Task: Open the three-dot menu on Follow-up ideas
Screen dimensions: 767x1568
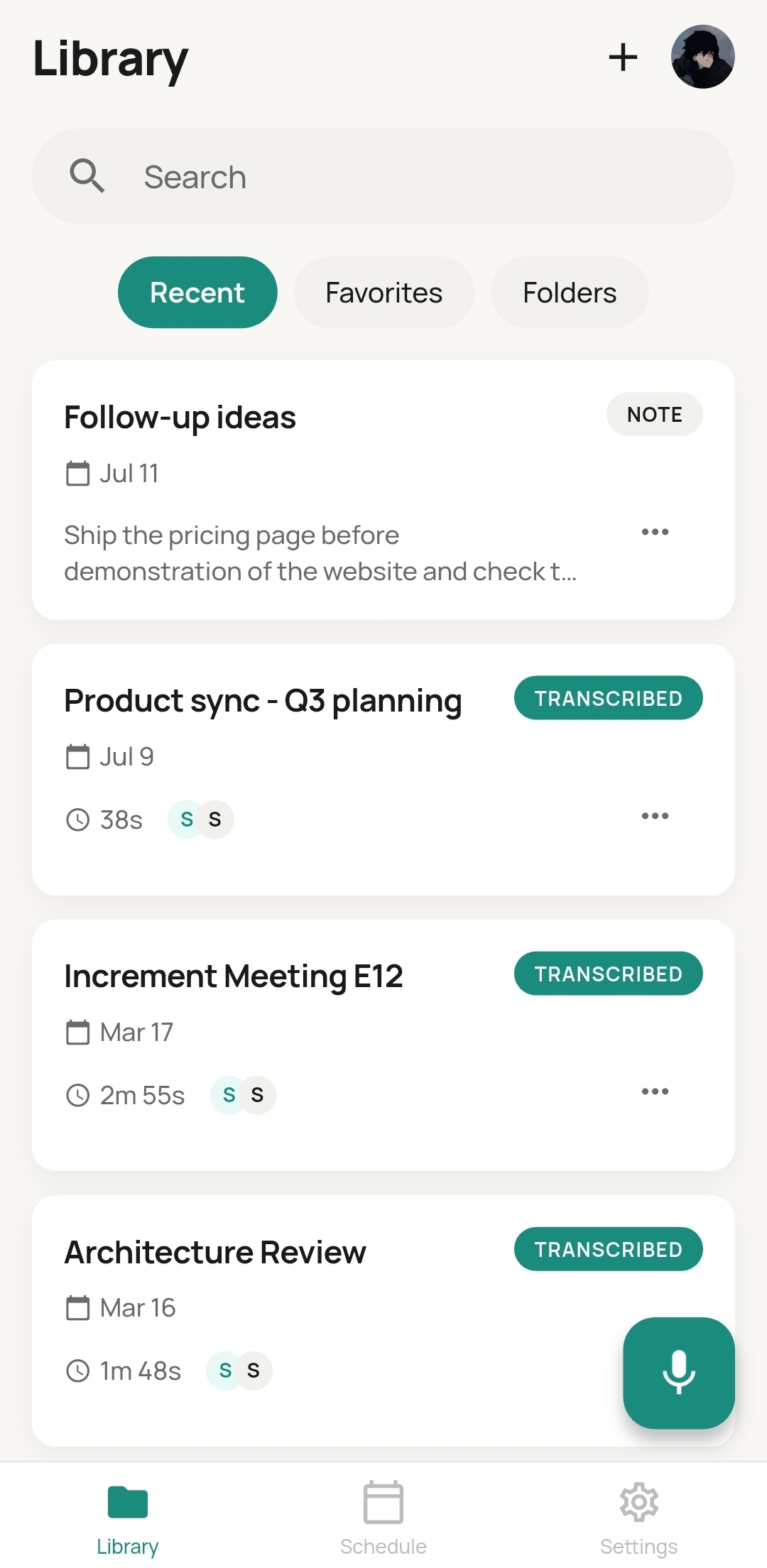Action: pos(655,532)
